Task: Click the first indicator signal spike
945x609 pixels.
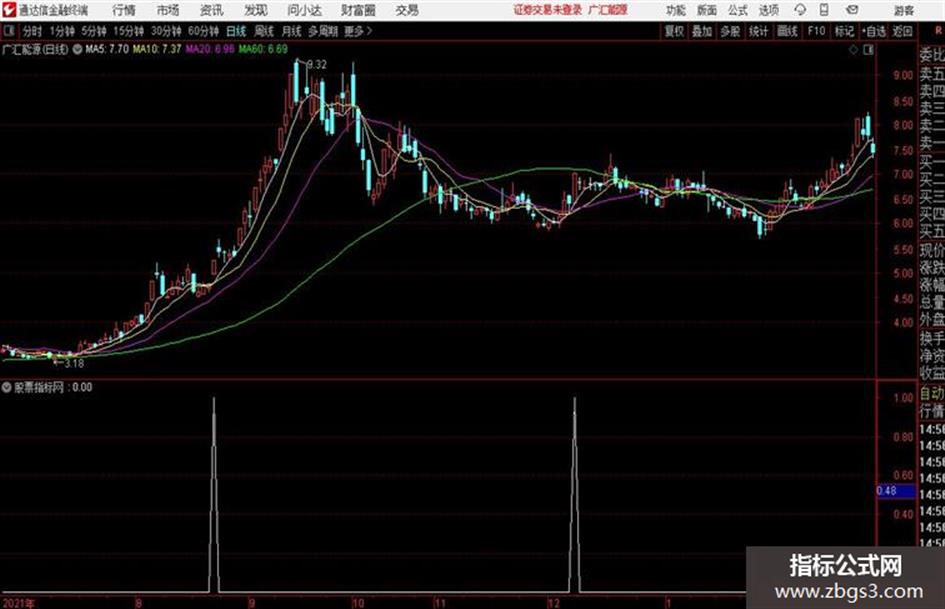Action: [x=214, y=494]
